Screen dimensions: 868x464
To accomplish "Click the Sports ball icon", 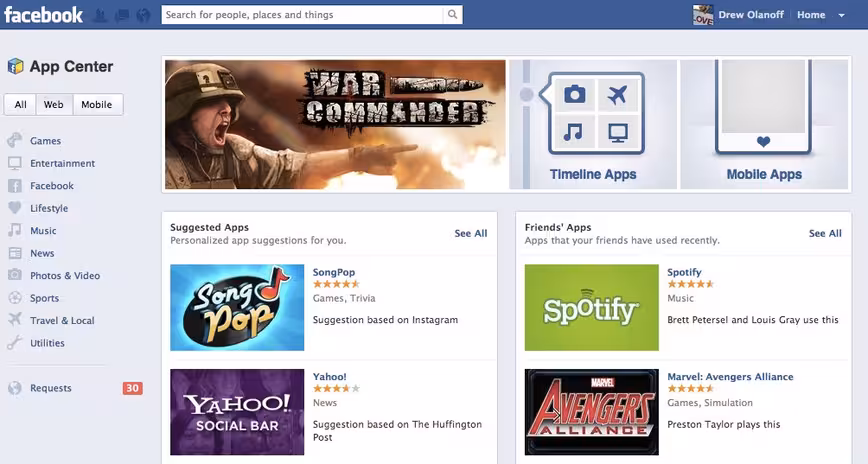I will (15, 298).
